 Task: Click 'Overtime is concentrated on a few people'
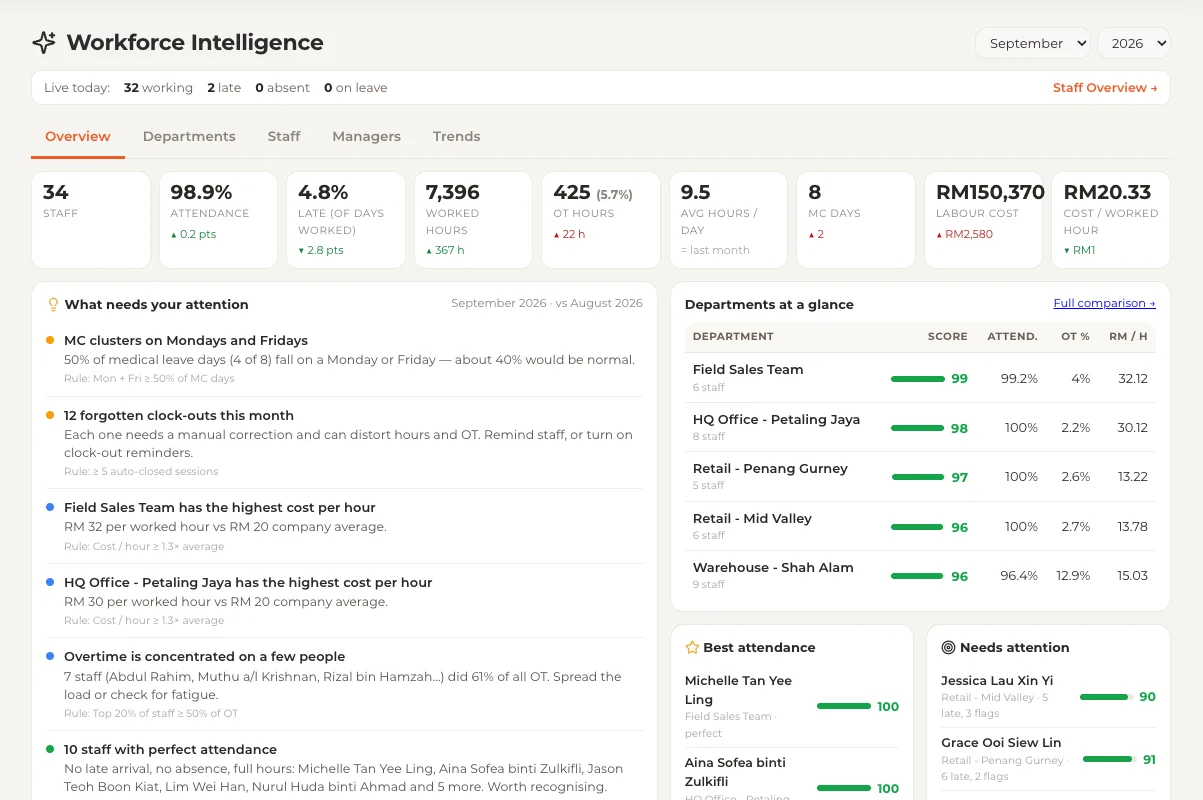345,684
